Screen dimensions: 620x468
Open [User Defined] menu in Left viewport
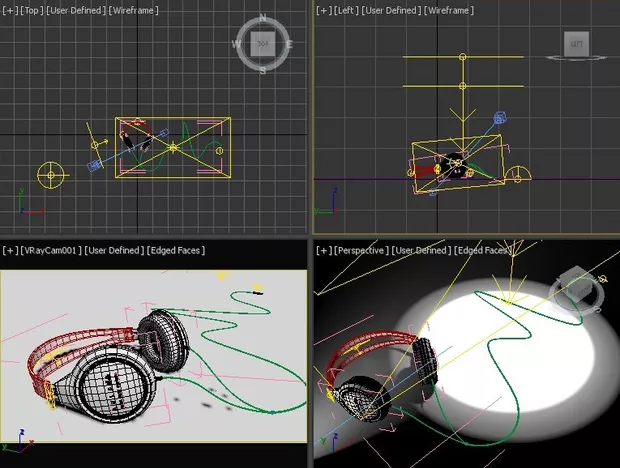click(391, 11)
